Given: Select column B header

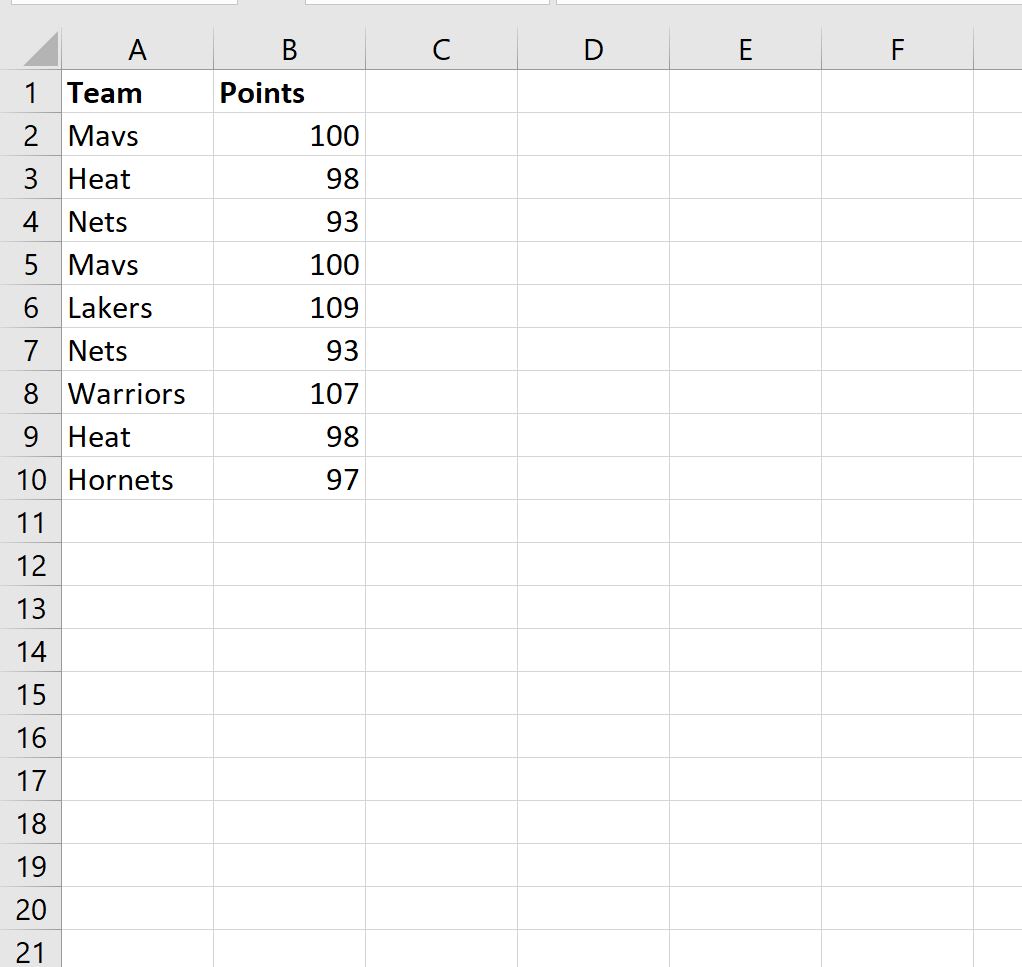Looking at the screenshot, I should click(289, 49).
